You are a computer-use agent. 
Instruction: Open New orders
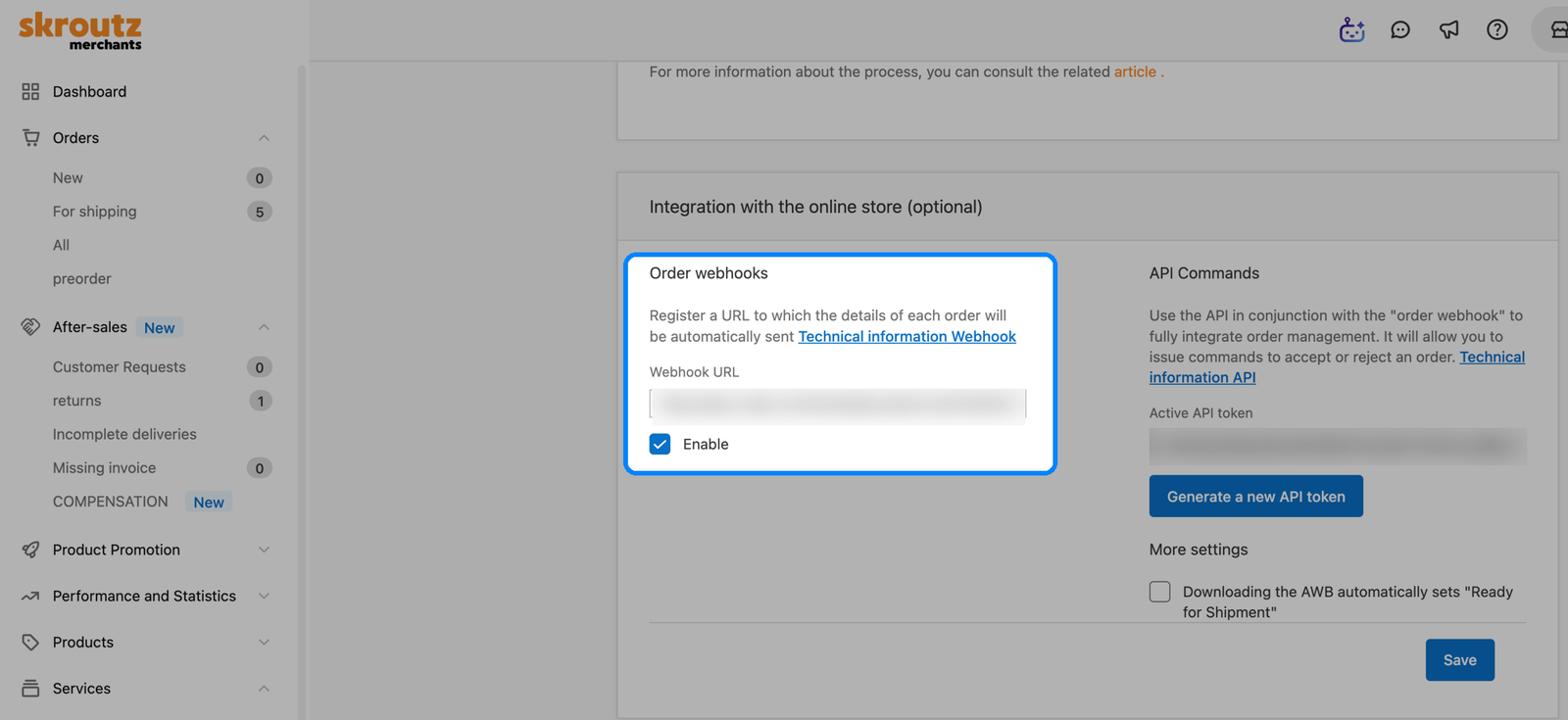(68, 177)
